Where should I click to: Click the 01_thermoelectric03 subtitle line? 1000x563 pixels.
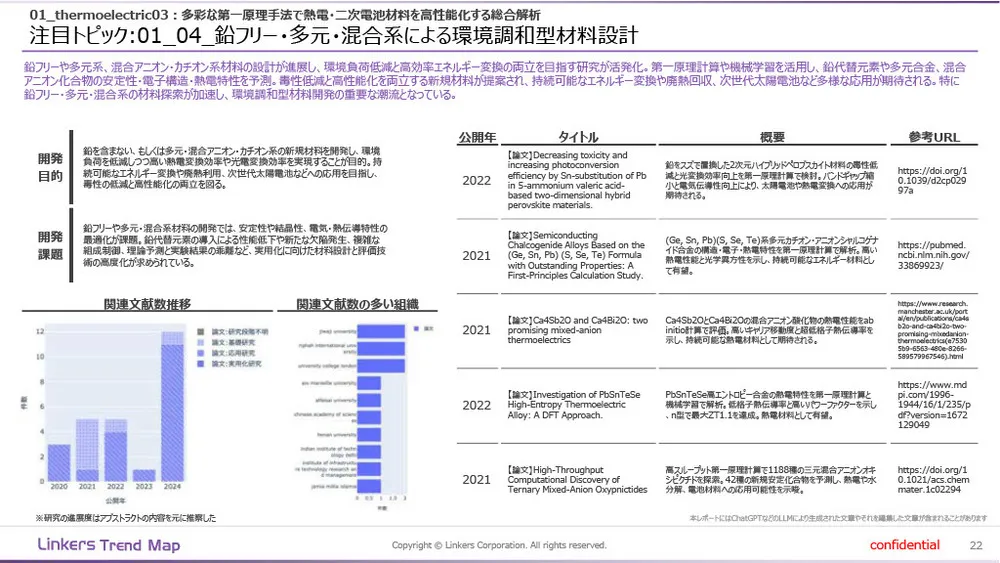point(285,14)
